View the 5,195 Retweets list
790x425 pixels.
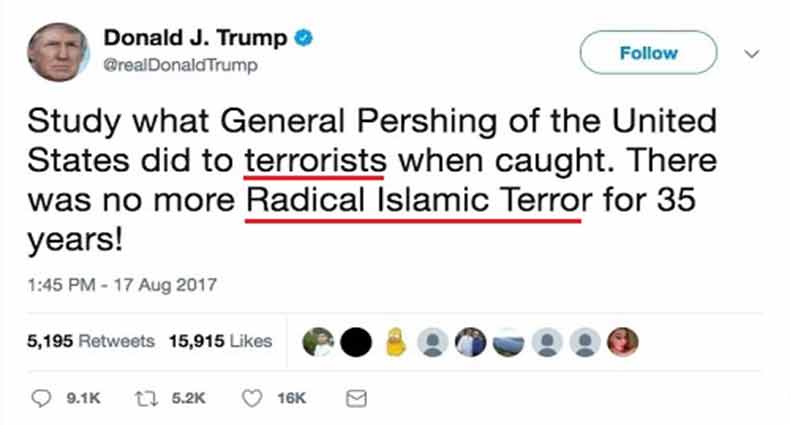(91, 341)
